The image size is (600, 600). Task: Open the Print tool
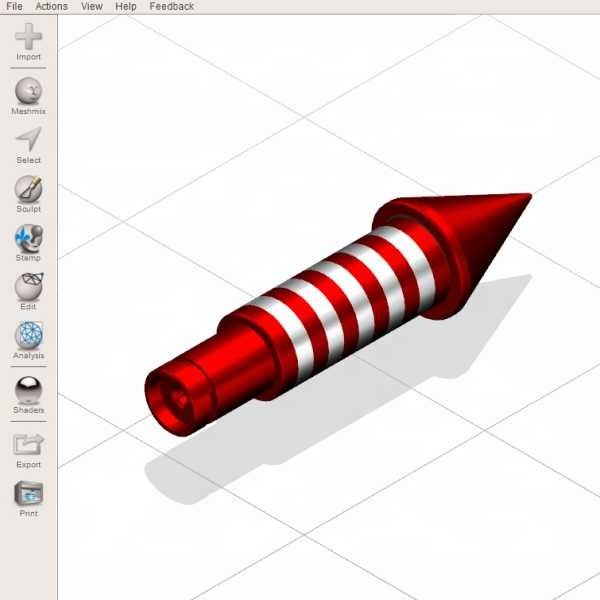pos(29,493)
